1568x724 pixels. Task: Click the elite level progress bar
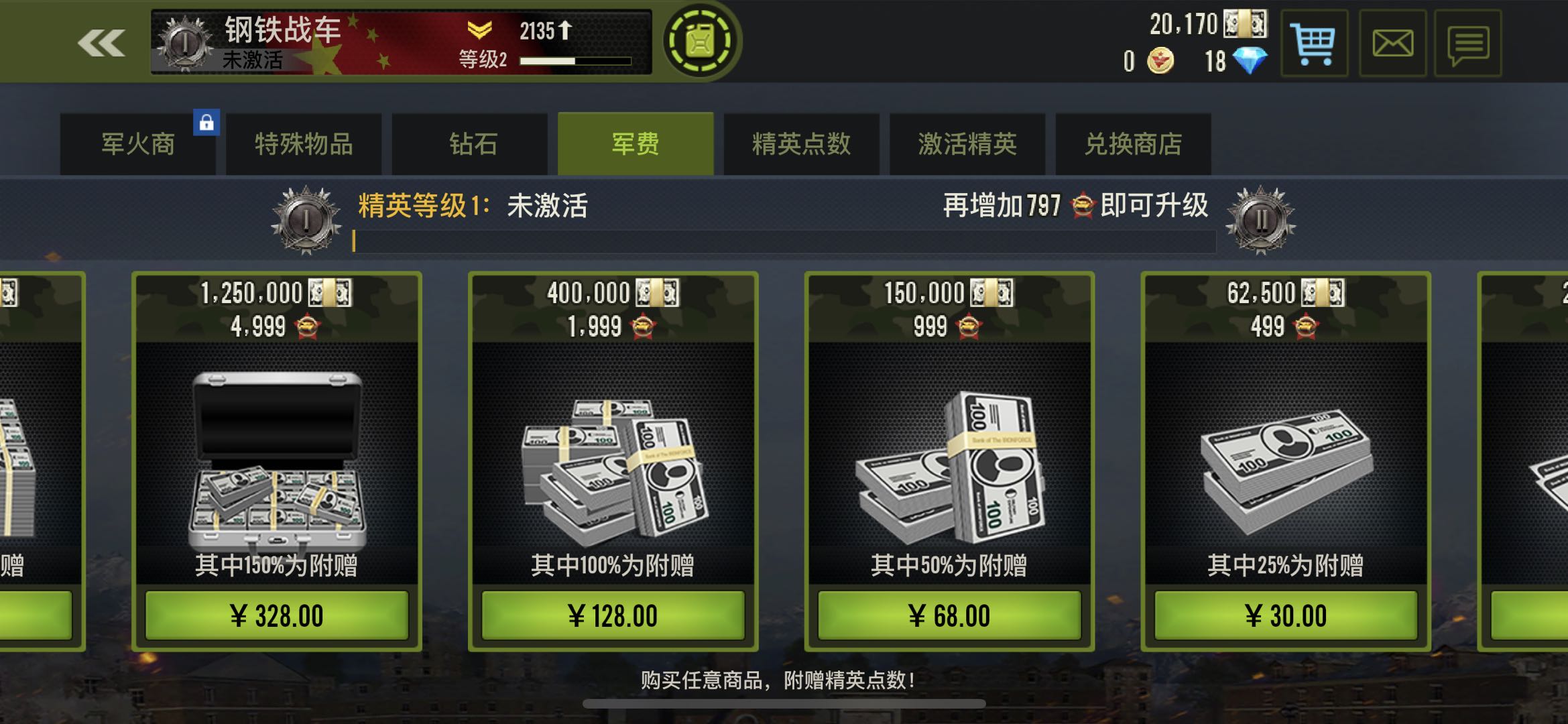pos(784,241)
